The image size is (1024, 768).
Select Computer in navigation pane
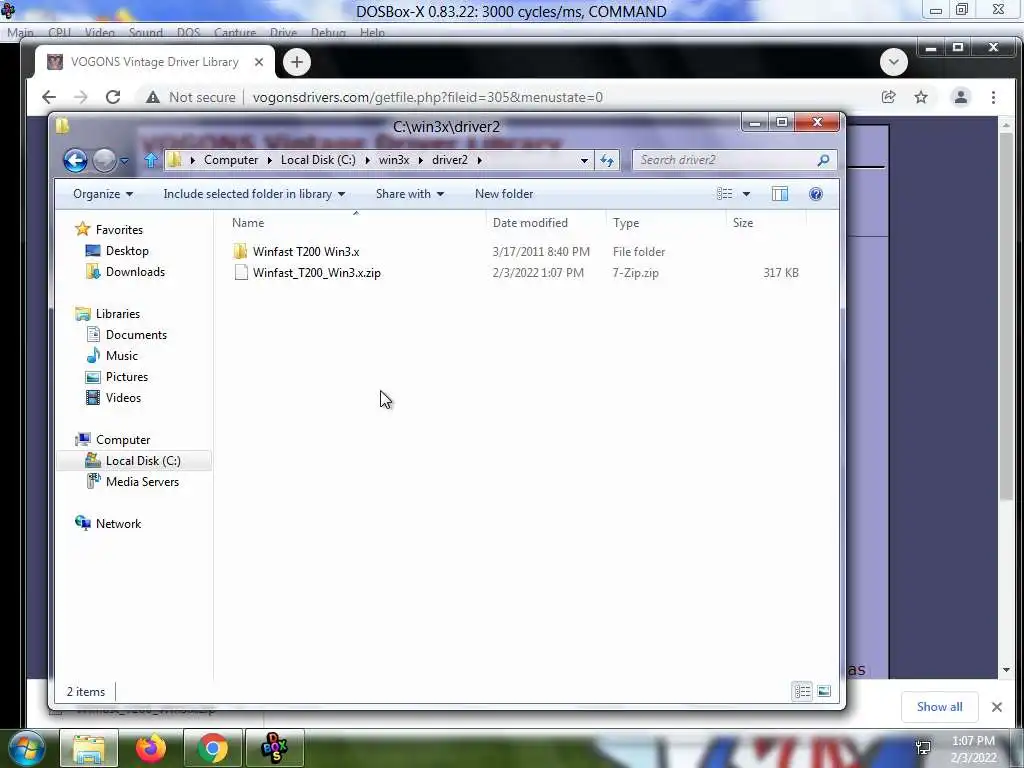coord(123,440)
